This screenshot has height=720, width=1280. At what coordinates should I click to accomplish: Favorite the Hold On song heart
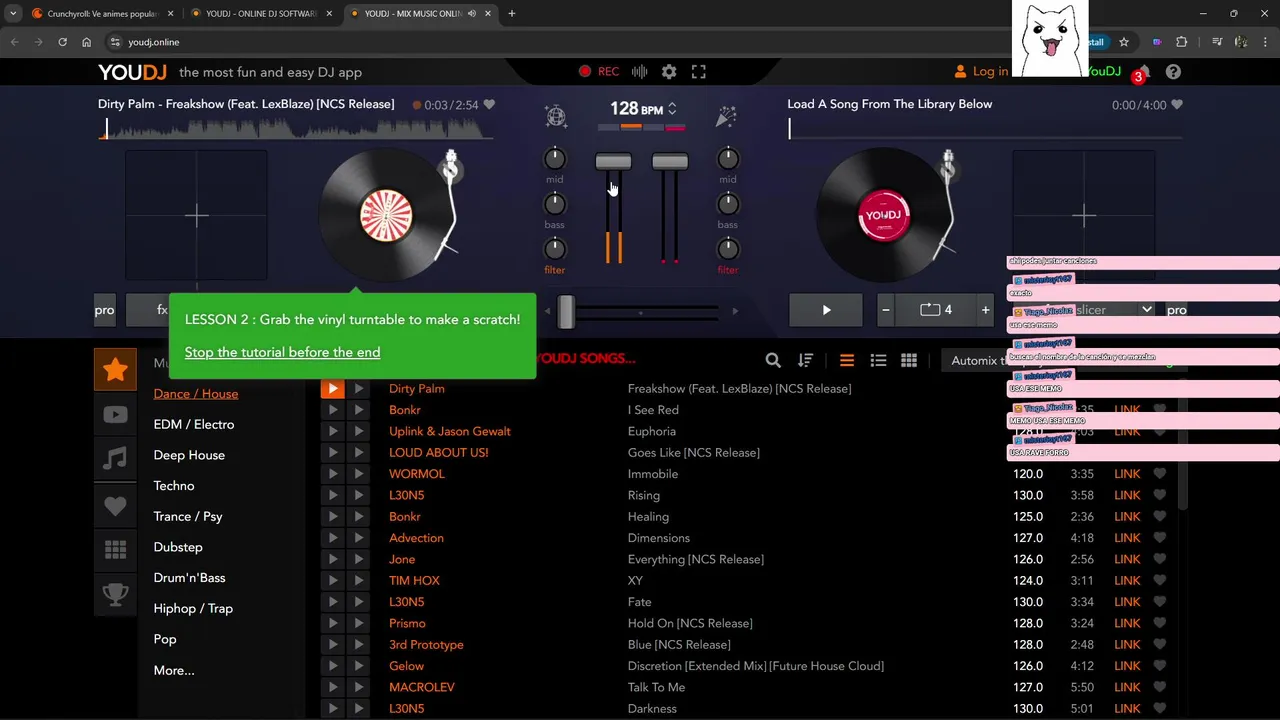(1160, 623)
